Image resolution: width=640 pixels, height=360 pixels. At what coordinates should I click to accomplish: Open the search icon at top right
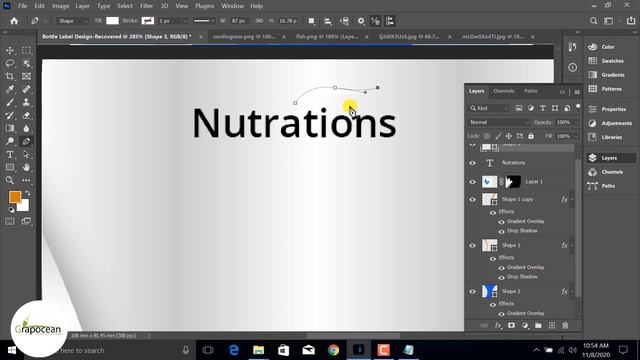593,21
